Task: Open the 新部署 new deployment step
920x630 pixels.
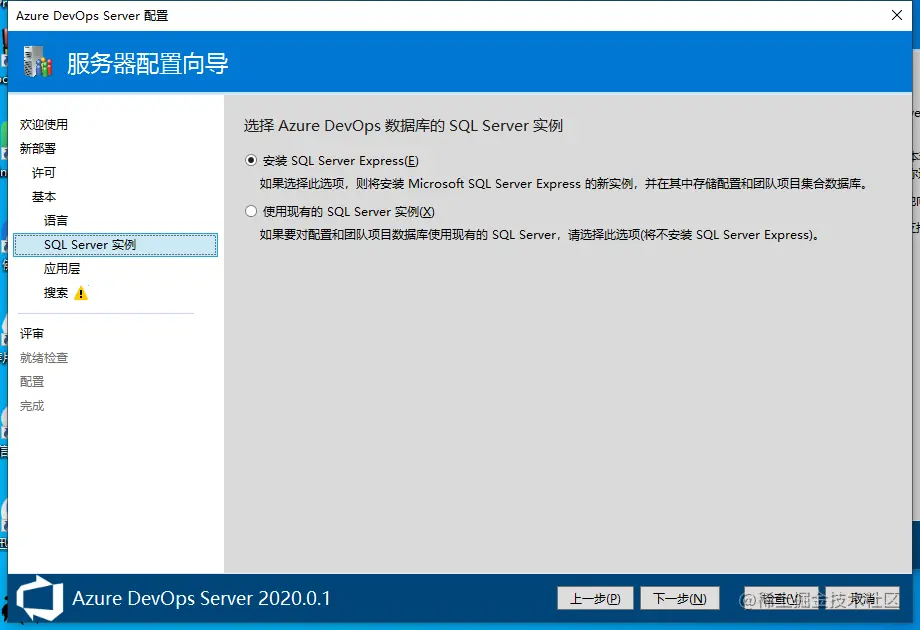Action: coord(38,148)
